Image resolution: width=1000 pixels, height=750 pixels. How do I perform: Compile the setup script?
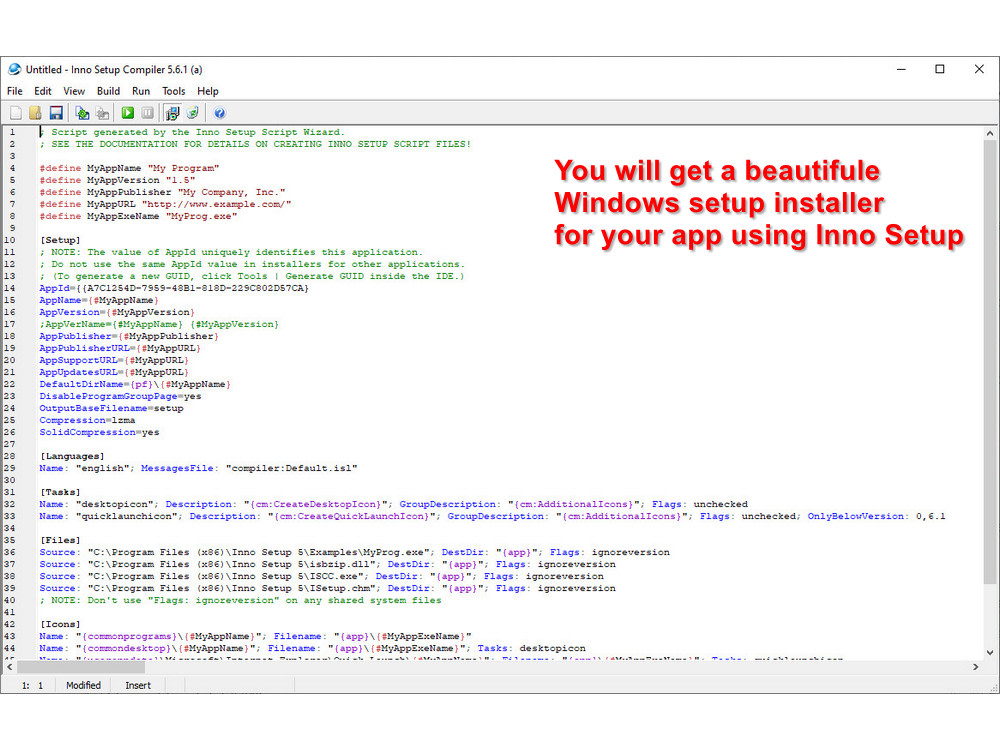click(82, 112)
